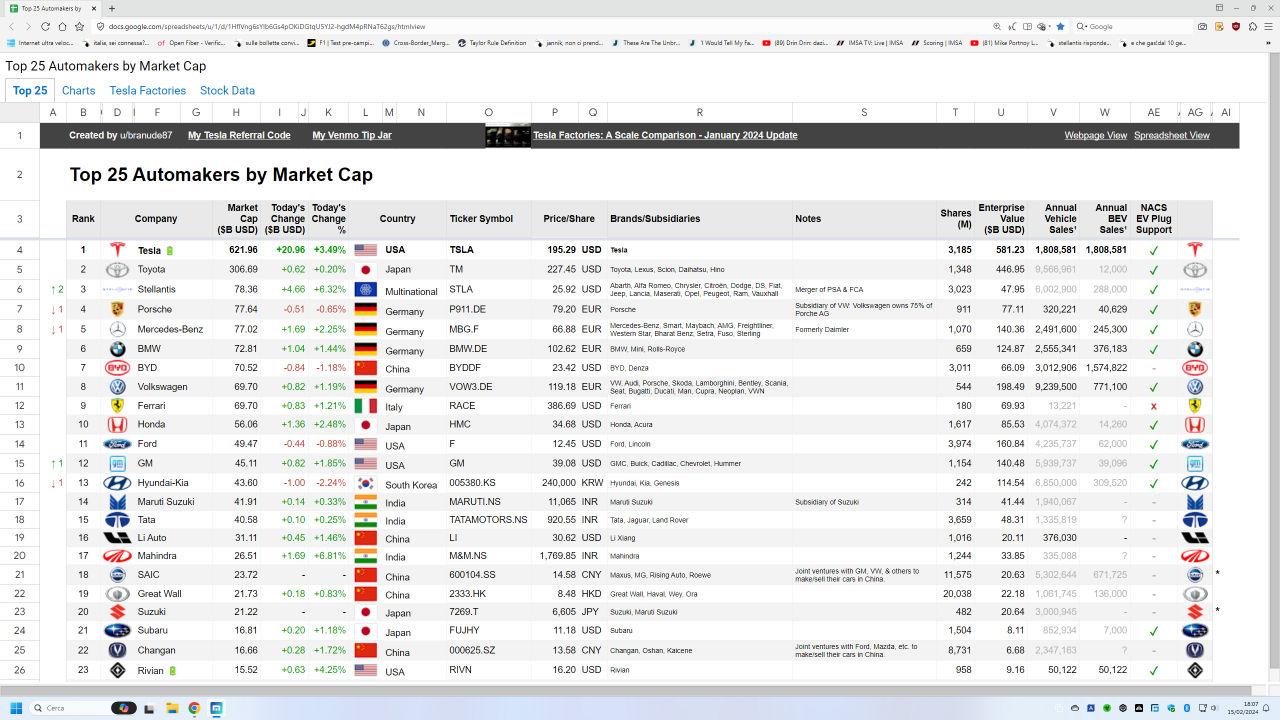Click the Spreadsheet View link
This screenshot has width=1280, height=720.
(1171, 136)
